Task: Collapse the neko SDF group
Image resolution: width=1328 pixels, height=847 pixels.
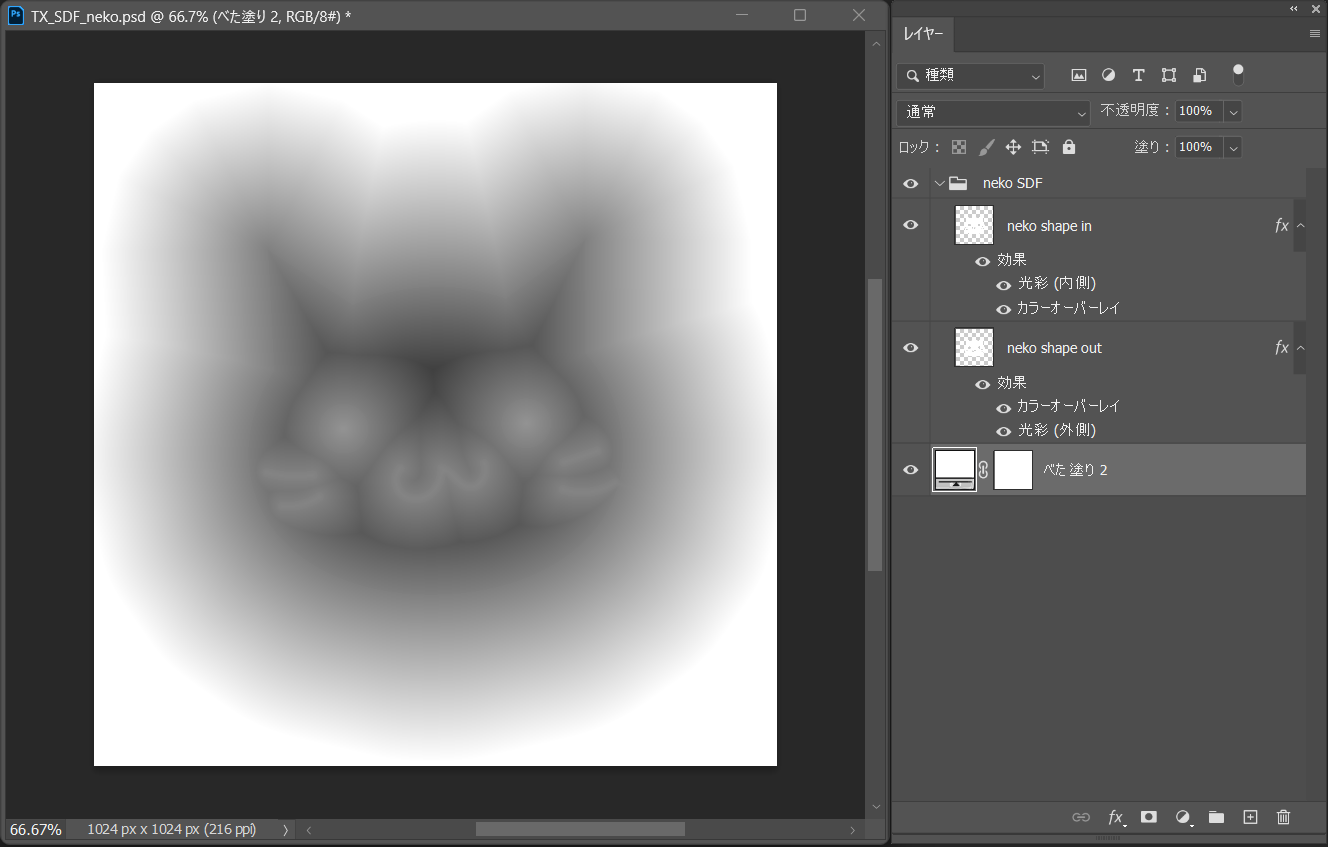Action: click(x=939, y=184)
